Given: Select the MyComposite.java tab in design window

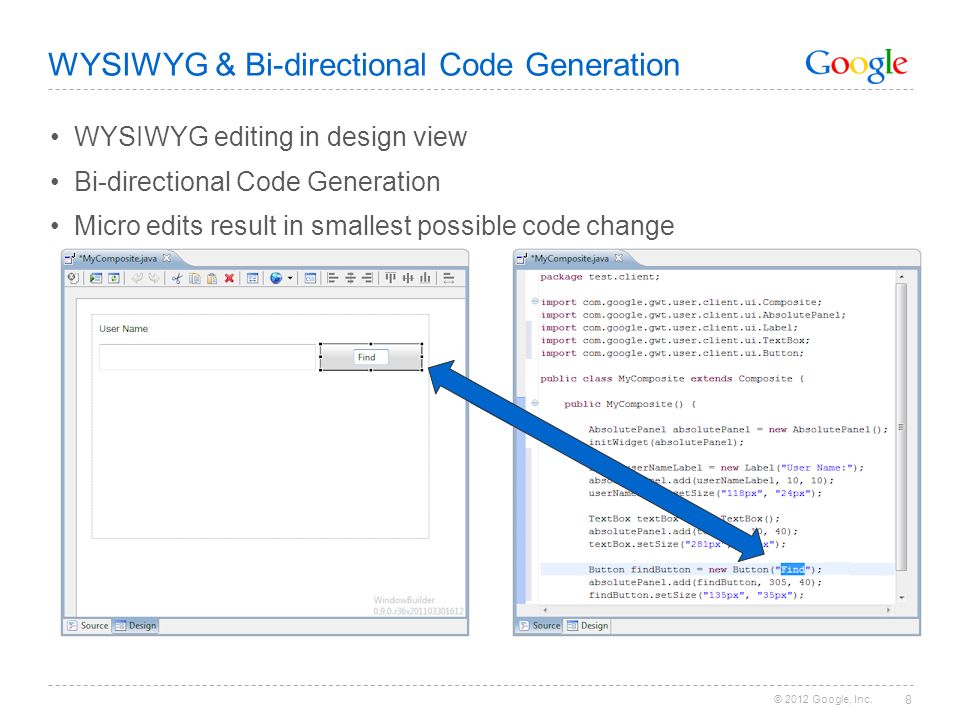Looking at the screenshot, I should [x=119, y=258].
